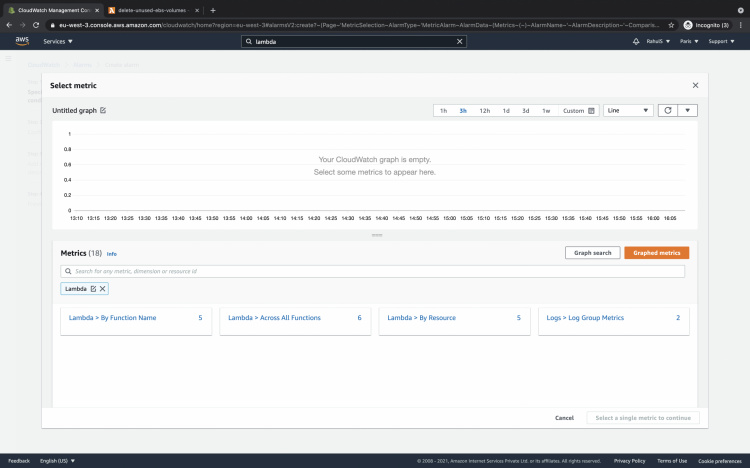Set time range to 12h
Image resolution: width=750 pixels, height=468 pixels.
coord(484,111)
